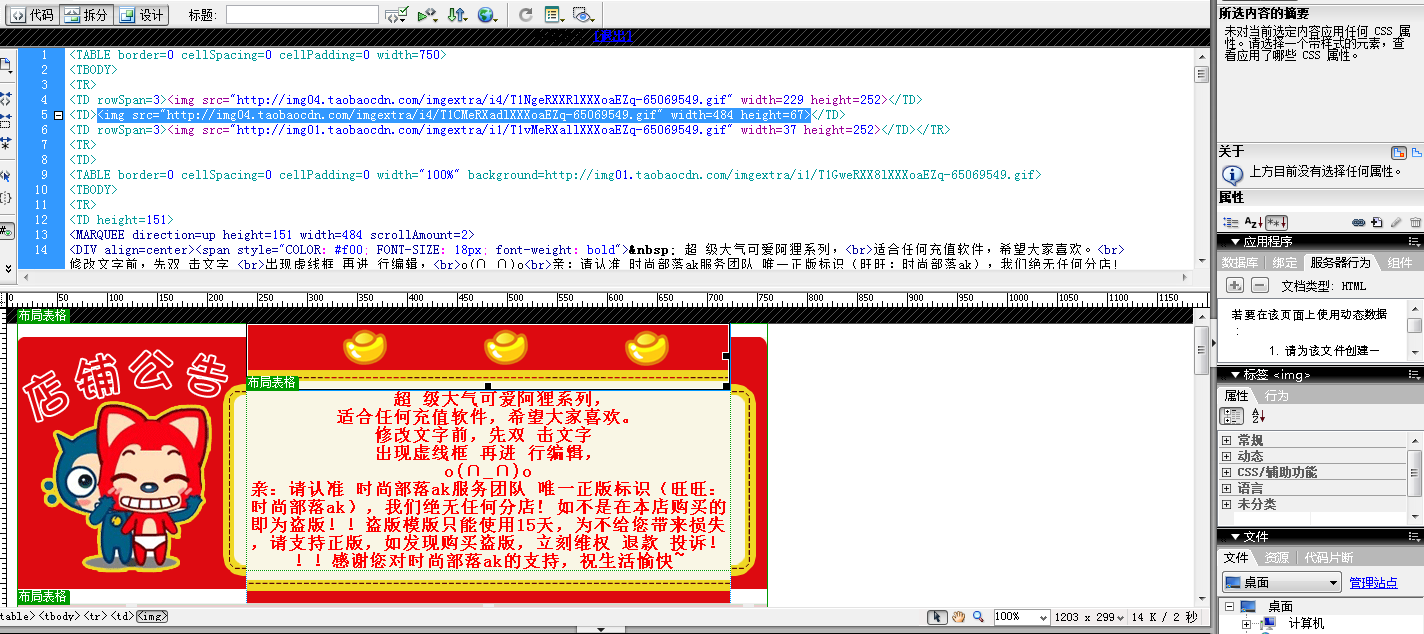Show category view icon in CSS 属性
Viewport: 1424px width, 634px height.
(1231, 222)
